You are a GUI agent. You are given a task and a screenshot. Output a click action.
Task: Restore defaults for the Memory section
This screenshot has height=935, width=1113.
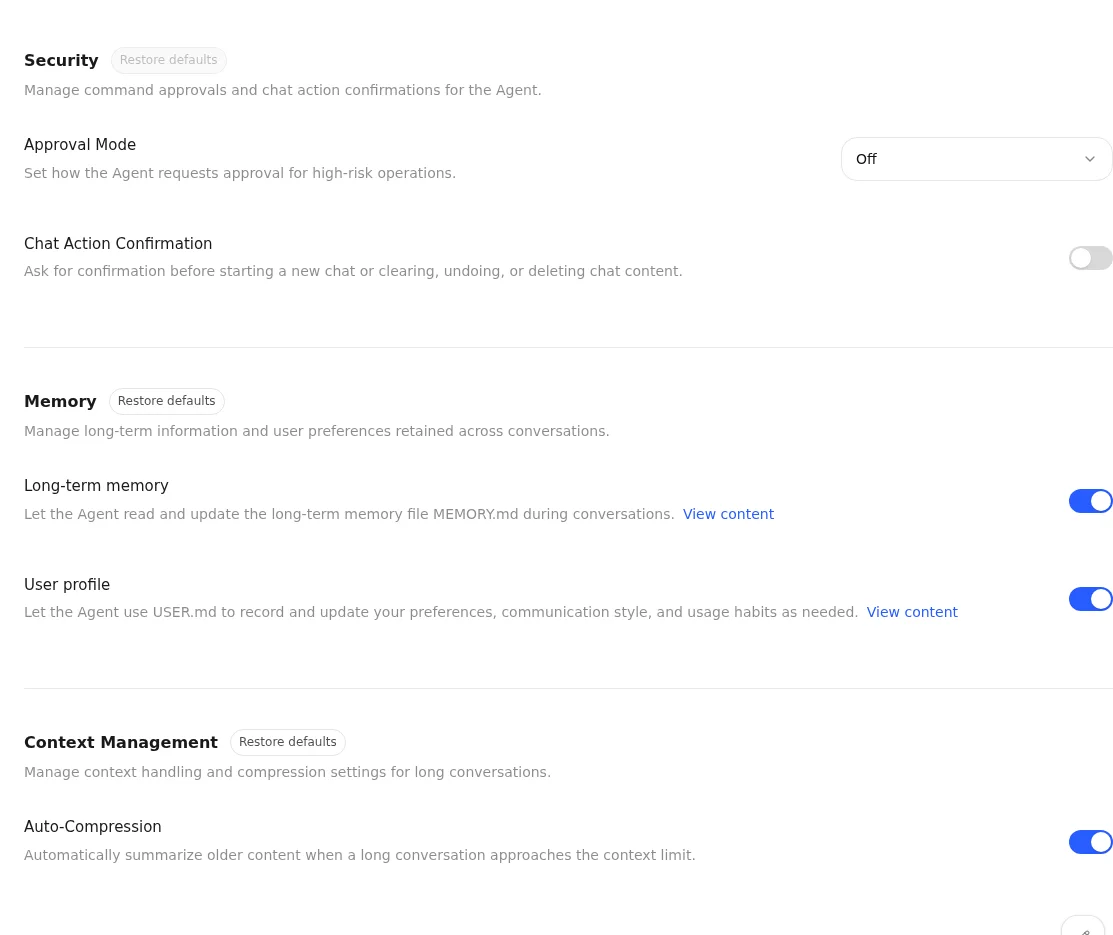coord(167,401)
